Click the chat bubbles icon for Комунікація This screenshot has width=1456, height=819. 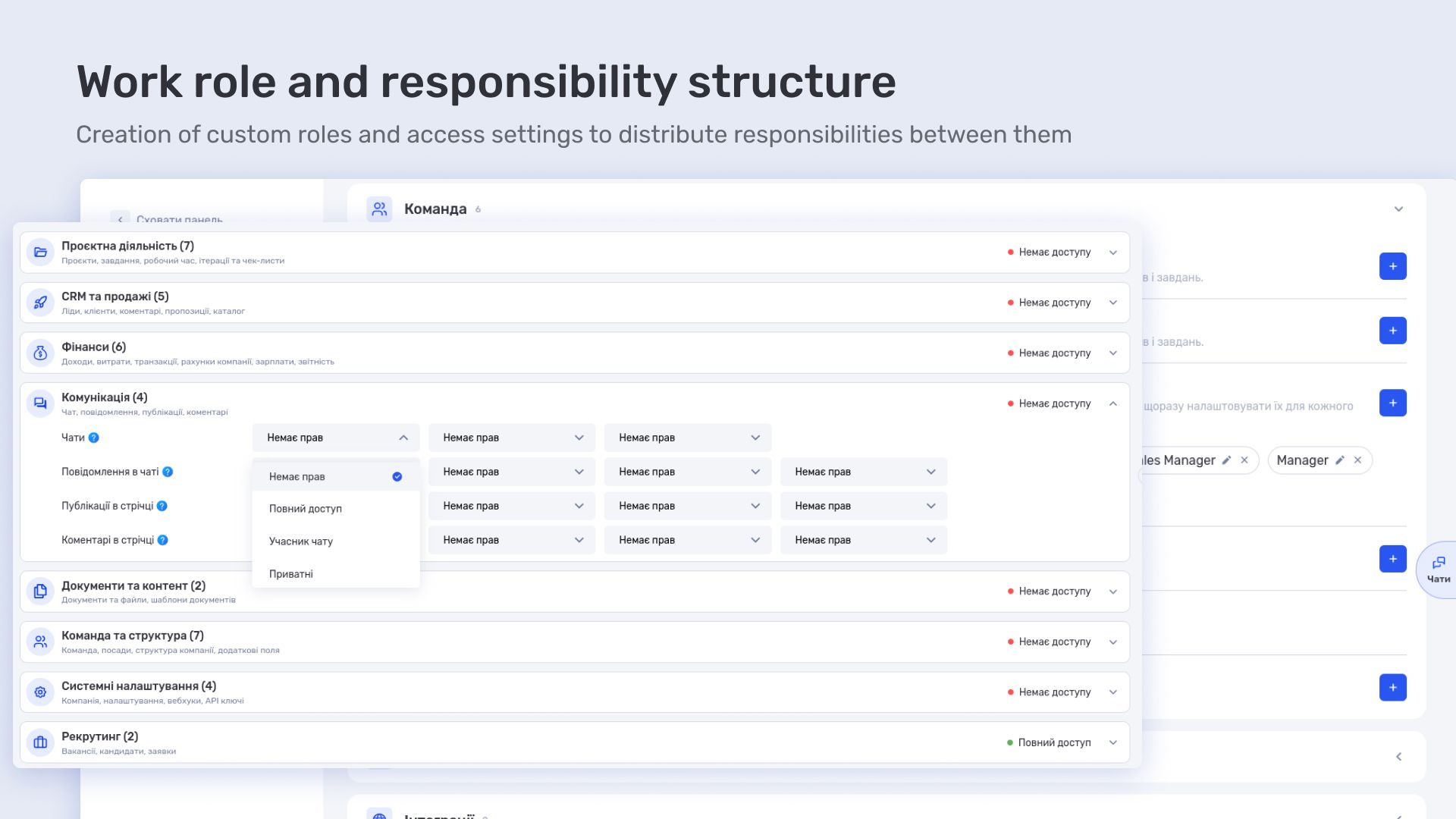tap(40, 403)
